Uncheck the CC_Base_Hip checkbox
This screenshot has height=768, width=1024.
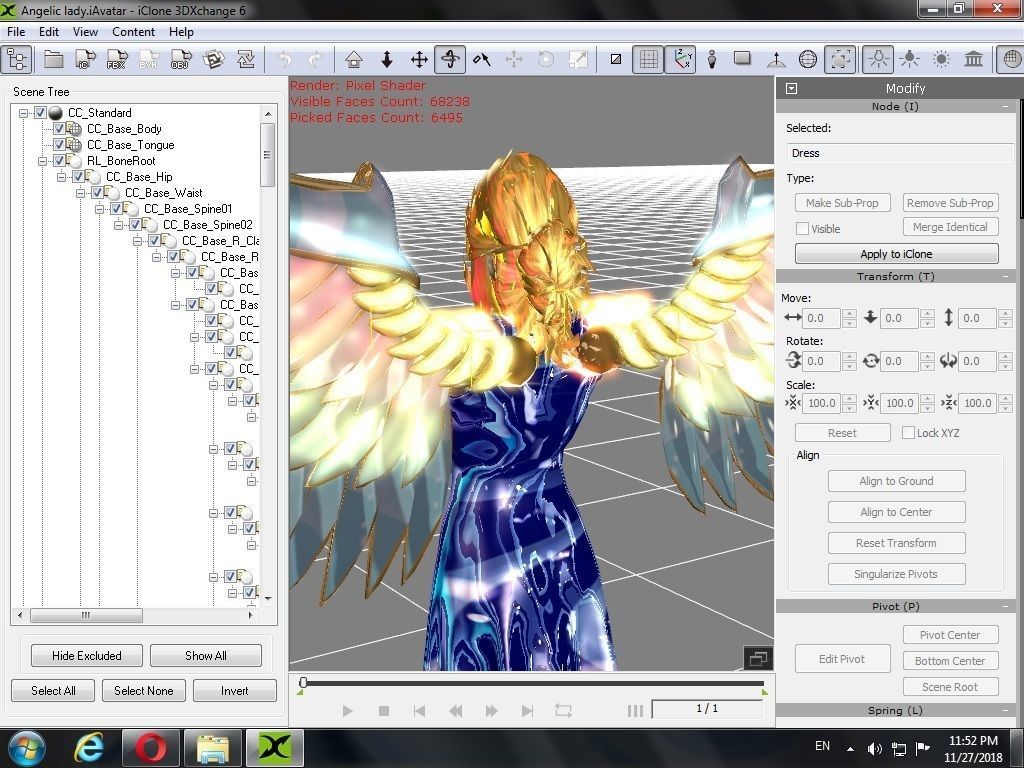[x=78, y=176]
